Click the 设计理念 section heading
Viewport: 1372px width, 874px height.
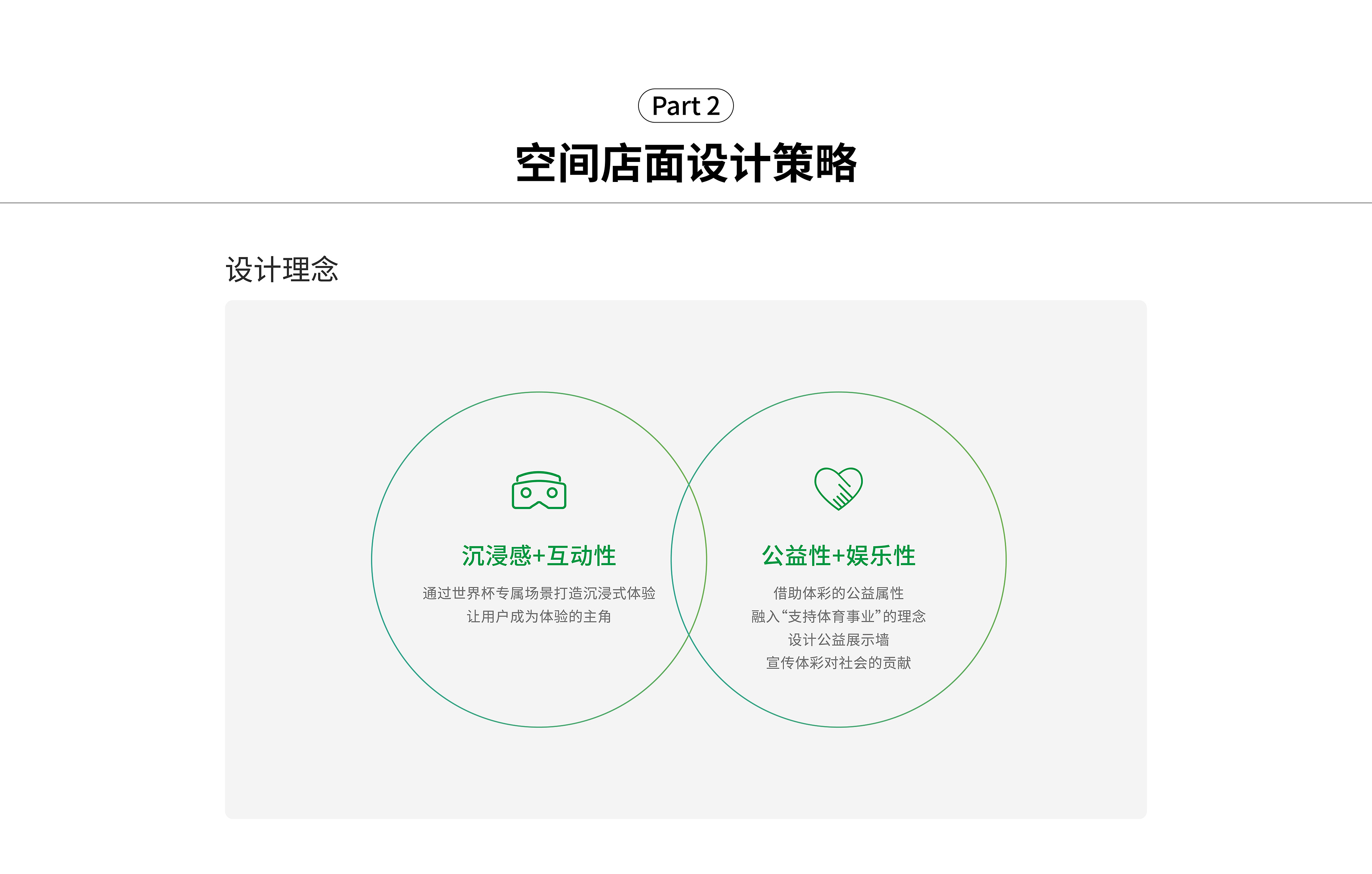tap(282, 270)
